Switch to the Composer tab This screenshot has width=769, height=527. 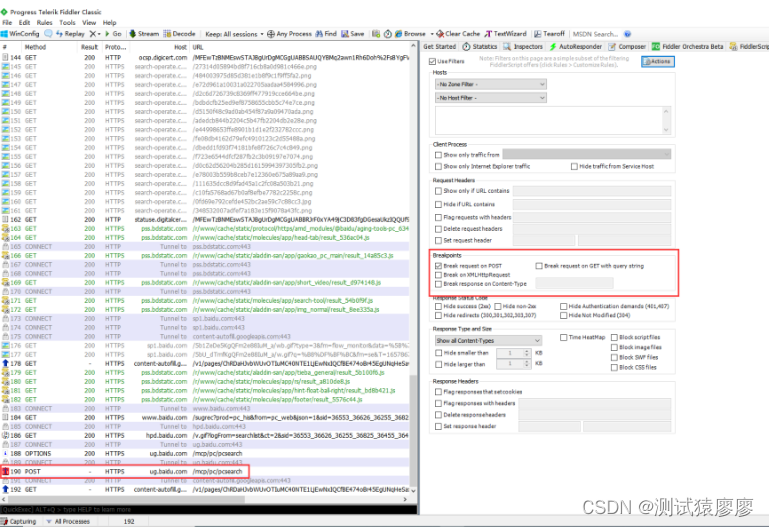coord(627,47)
